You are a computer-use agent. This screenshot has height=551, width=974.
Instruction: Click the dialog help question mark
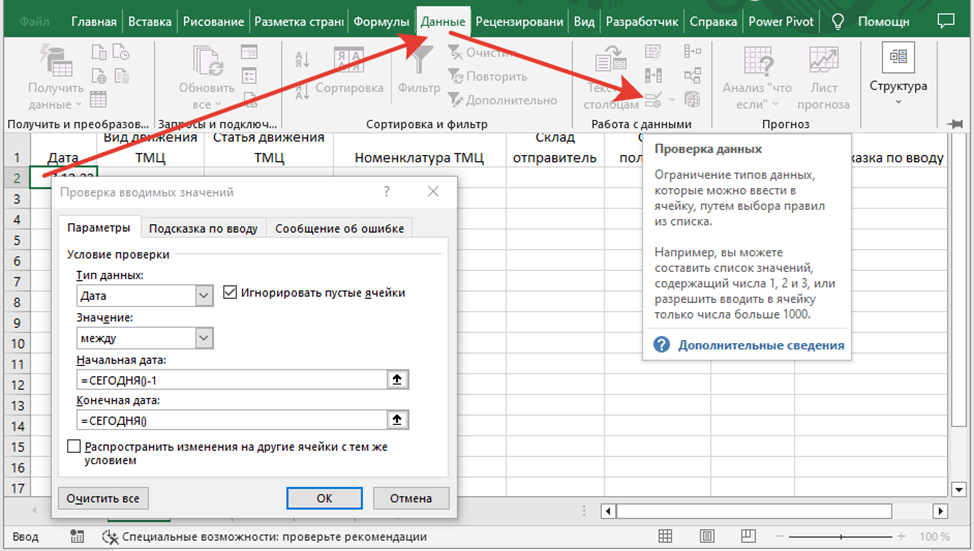click(x=386, y=191)
